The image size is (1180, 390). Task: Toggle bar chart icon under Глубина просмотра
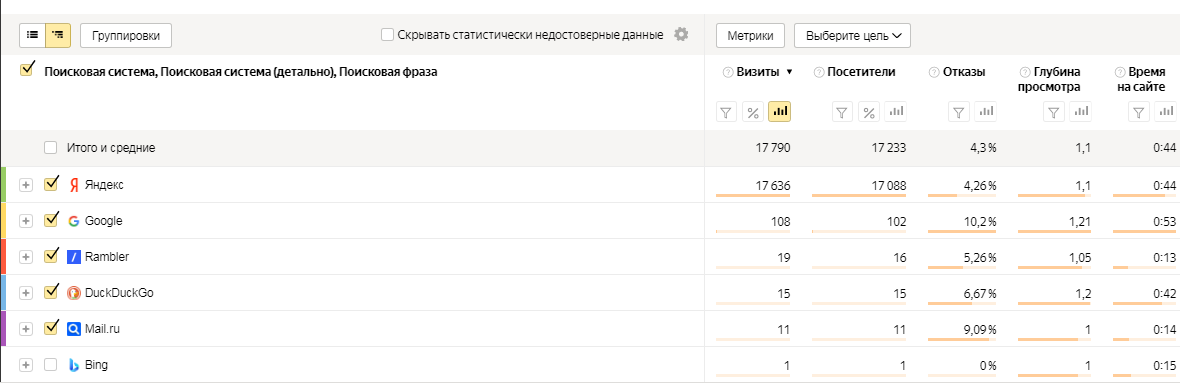[x=1081, y=112]
